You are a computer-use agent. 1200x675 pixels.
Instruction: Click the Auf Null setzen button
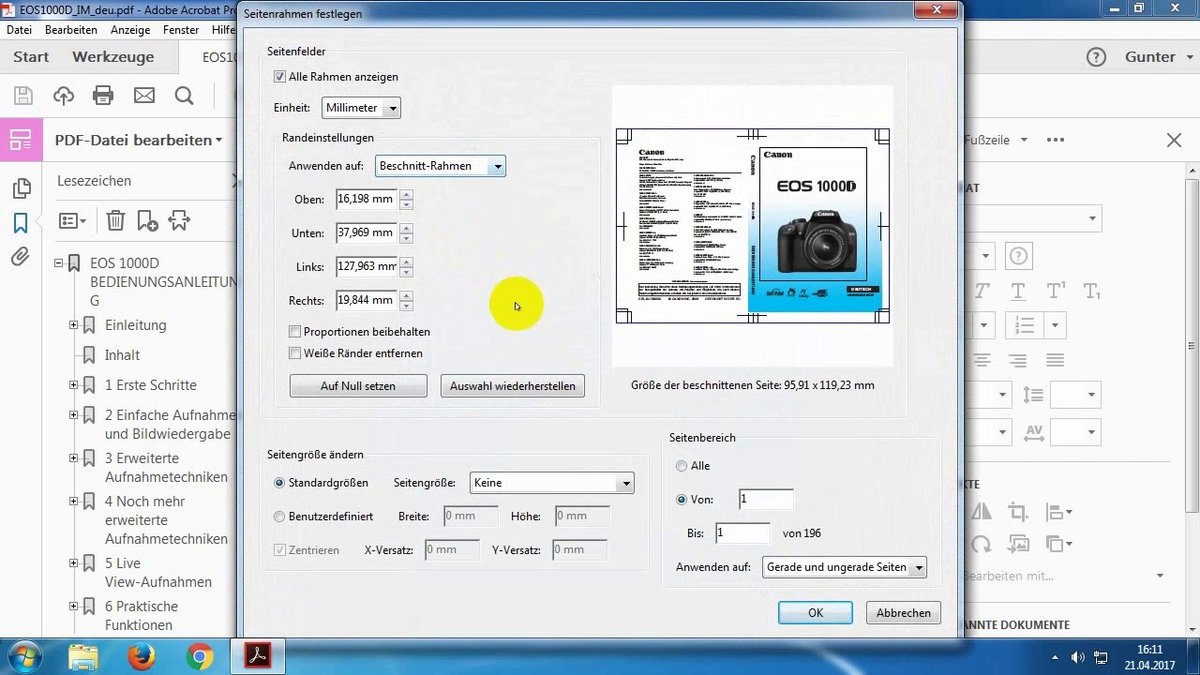(x=358, y=385)
